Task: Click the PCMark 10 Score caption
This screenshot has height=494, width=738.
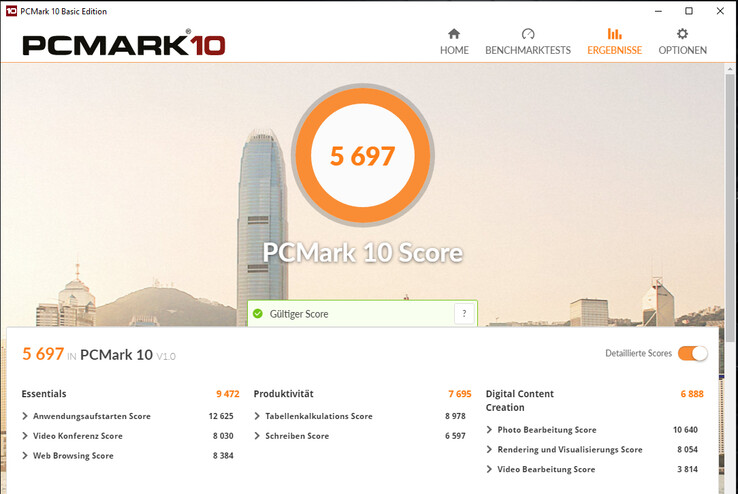Action: click(x=362, y=253)
